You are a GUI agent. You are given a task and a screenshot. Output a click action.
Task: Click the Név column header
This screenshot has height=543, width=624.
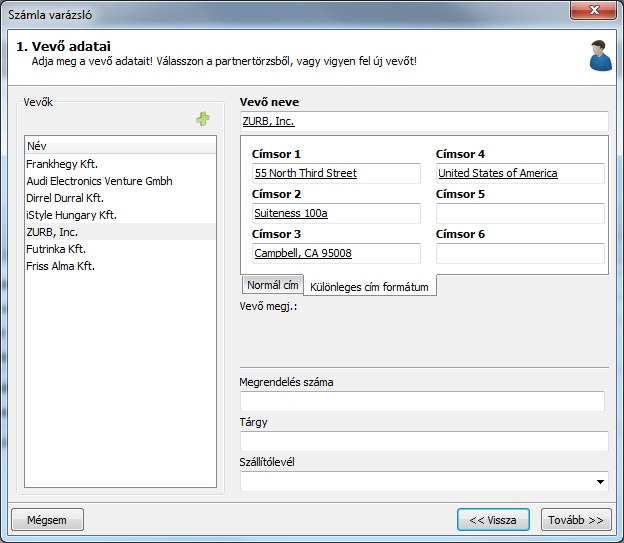pyautogui.click(x=120, y=145)
